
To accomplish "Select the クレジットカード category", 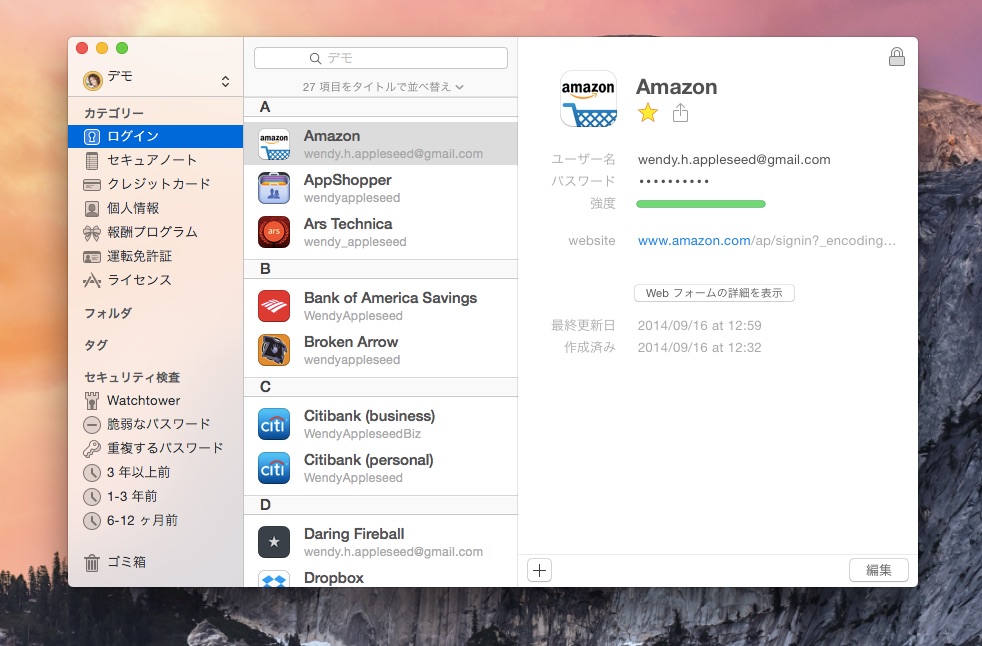I will pos(155,184).
